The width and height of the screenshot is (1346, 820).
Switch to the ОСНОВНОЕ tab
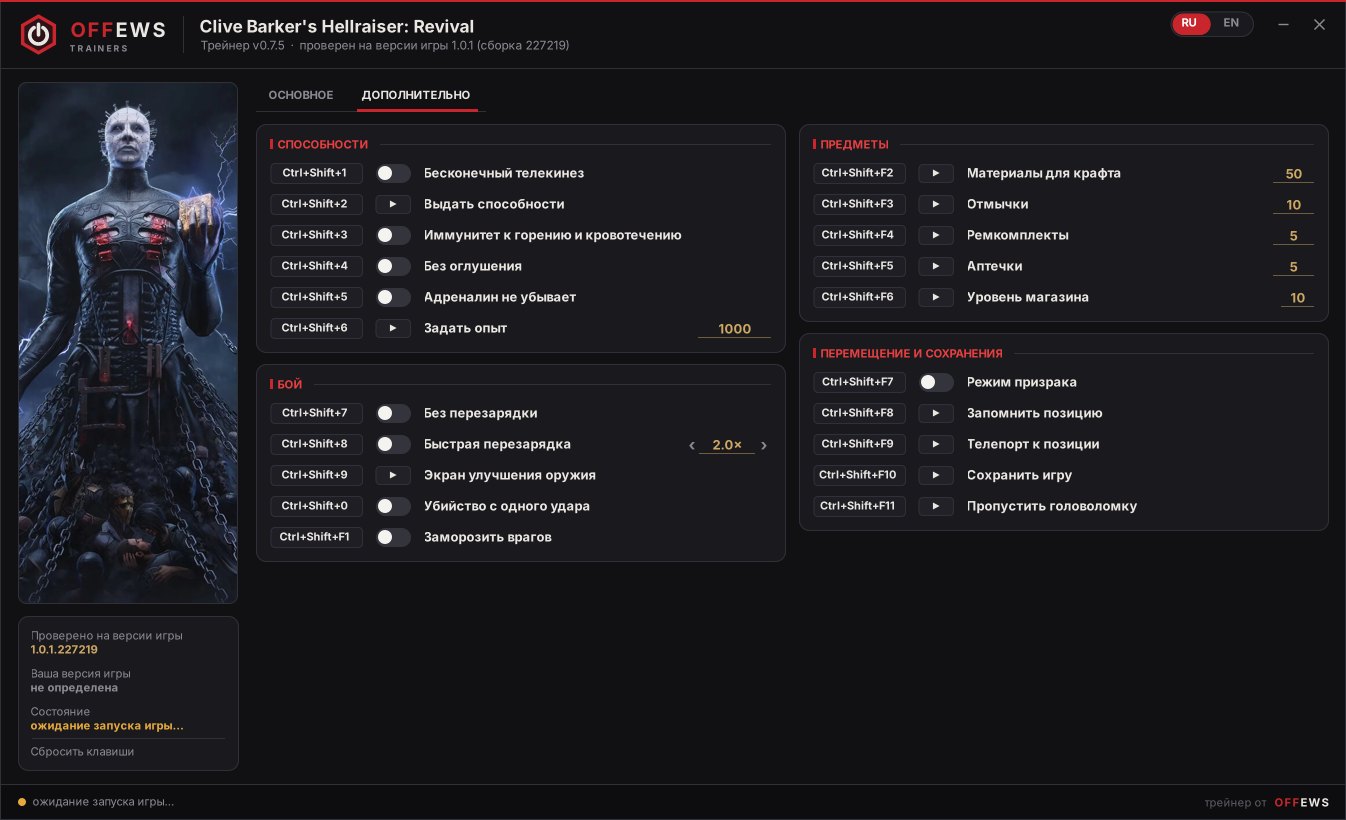pos(301,95)
